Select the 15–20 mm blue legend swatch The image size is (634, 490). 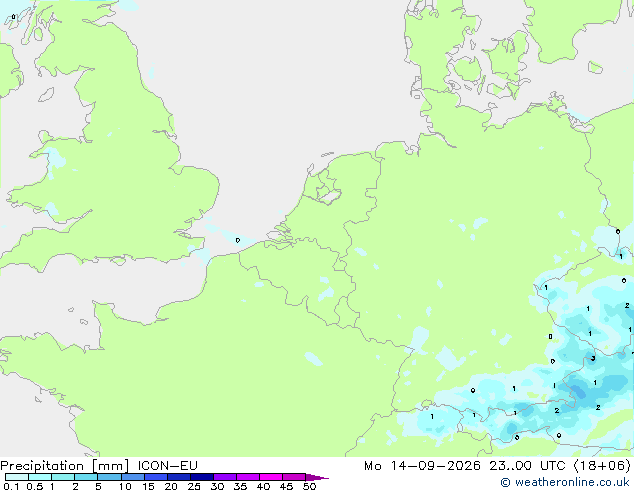tap(156, 477)
